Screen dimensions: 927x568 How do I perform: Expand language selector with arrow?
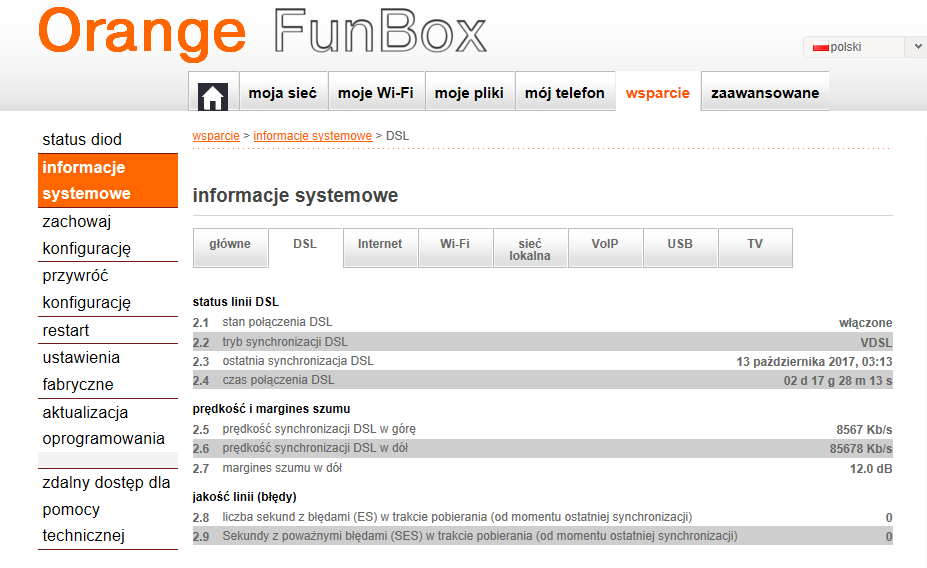tap(917, 47)
